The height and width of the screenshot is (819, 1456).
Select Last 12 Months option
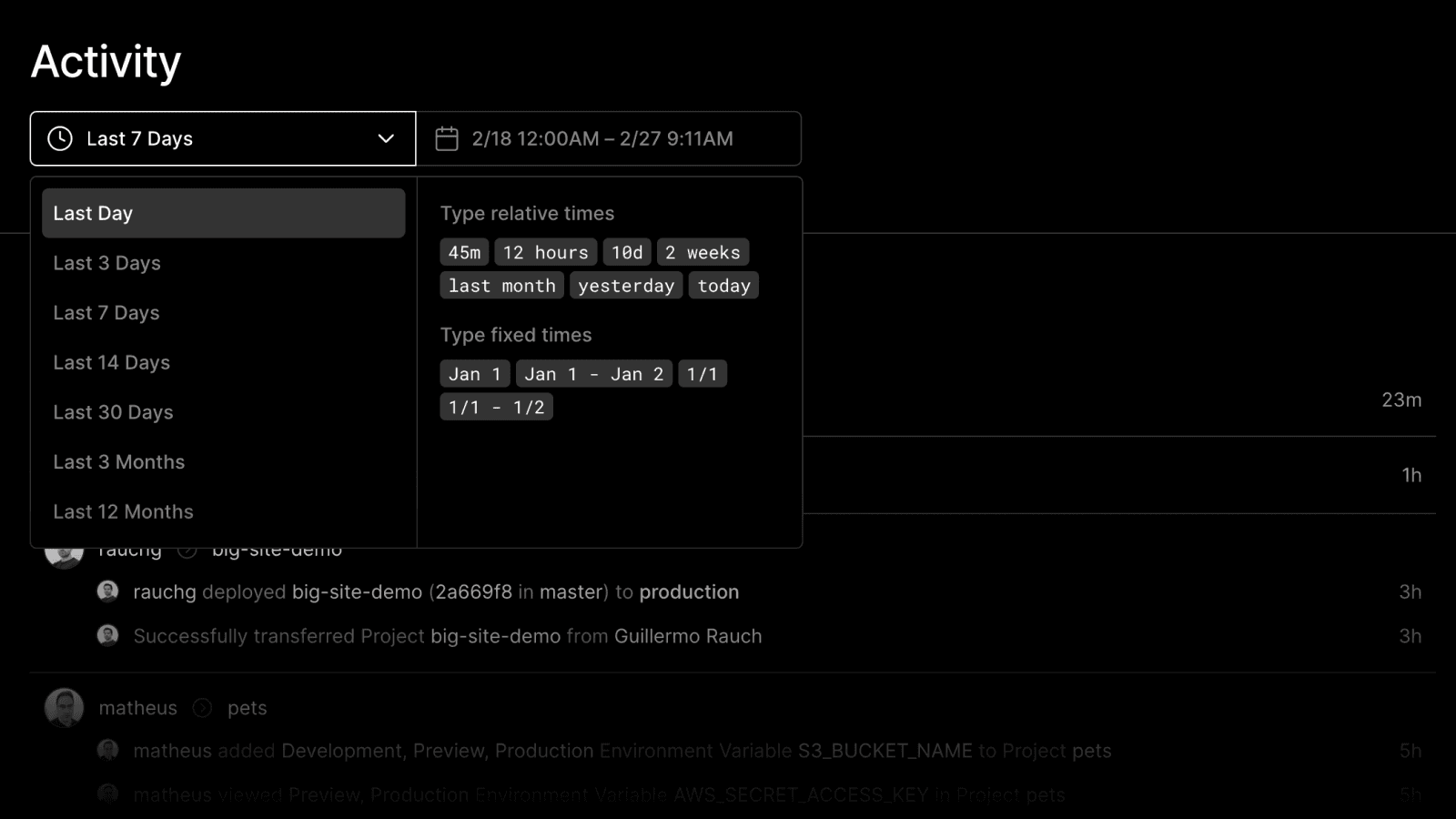[123, 511]
